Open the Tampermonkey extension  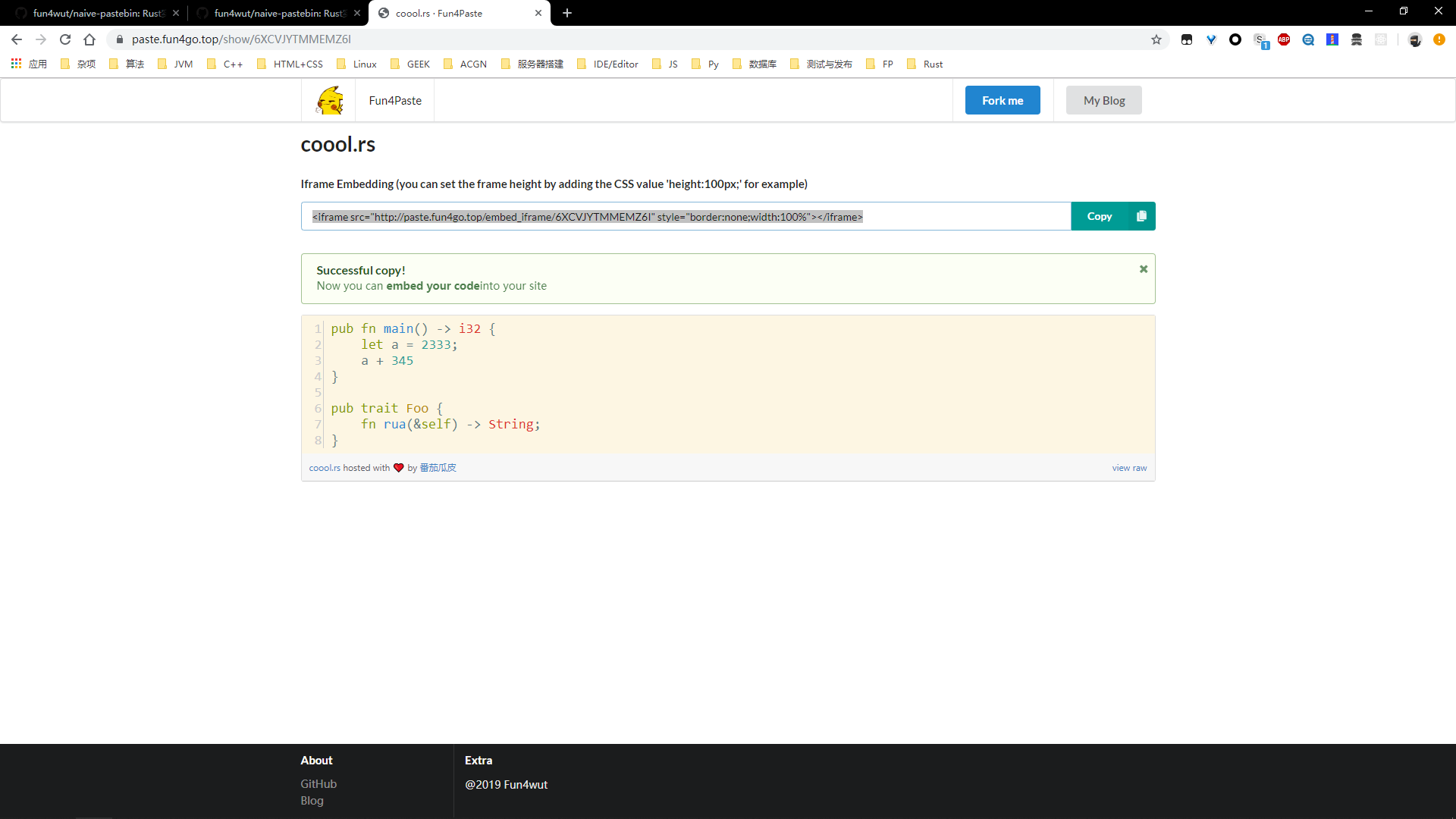[x=1187, y=39]
